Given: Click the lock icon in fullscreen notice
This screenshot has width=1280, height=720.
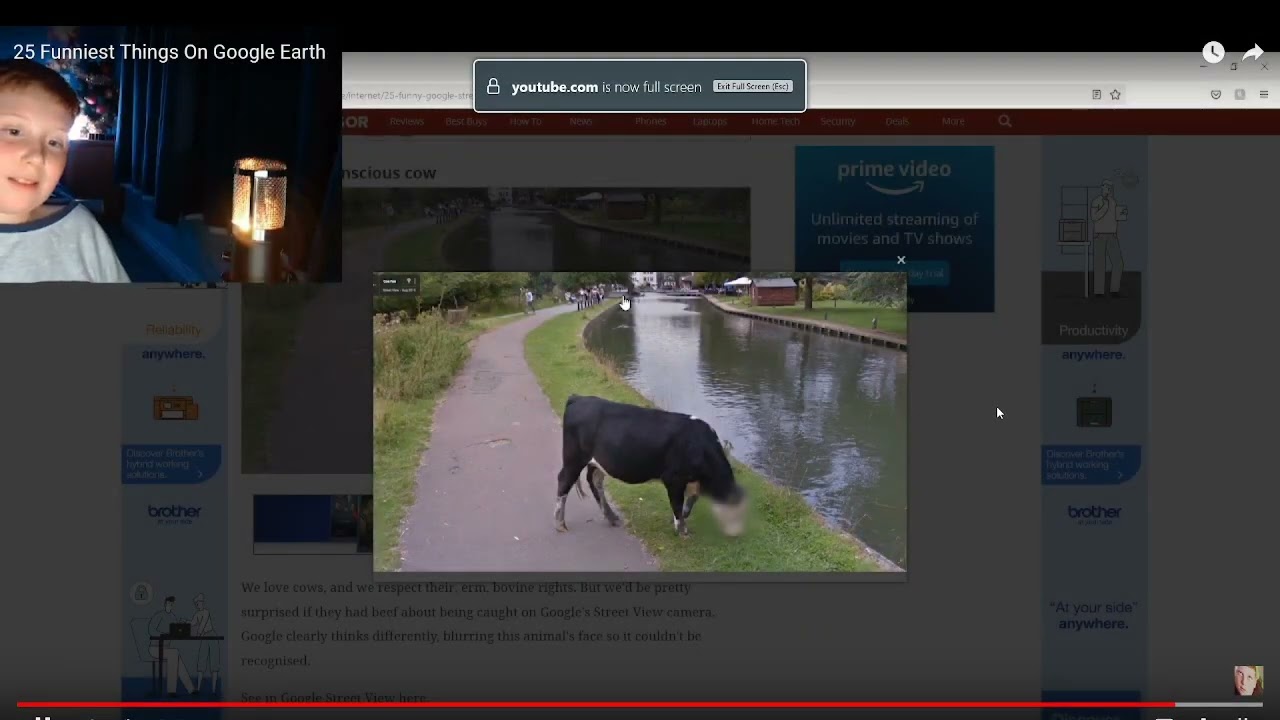Looking at the screenshot, I should click(493, 87).
